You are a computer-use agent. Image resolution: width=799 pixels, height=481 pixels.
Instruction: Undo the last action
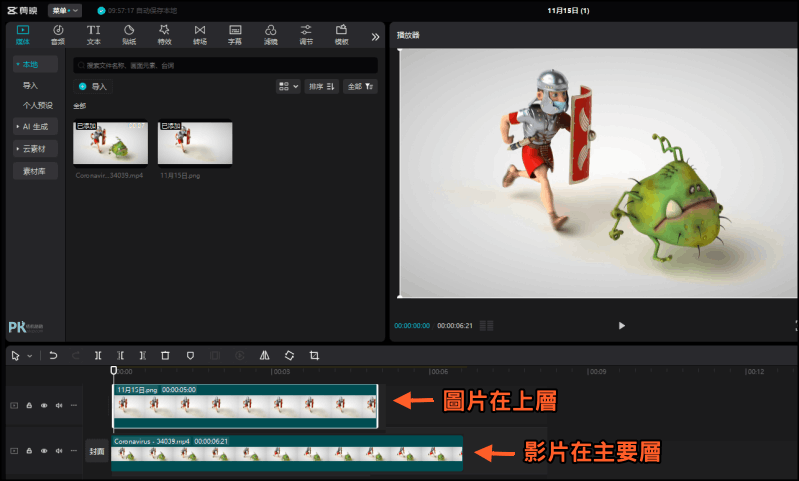tap(53, 356)
